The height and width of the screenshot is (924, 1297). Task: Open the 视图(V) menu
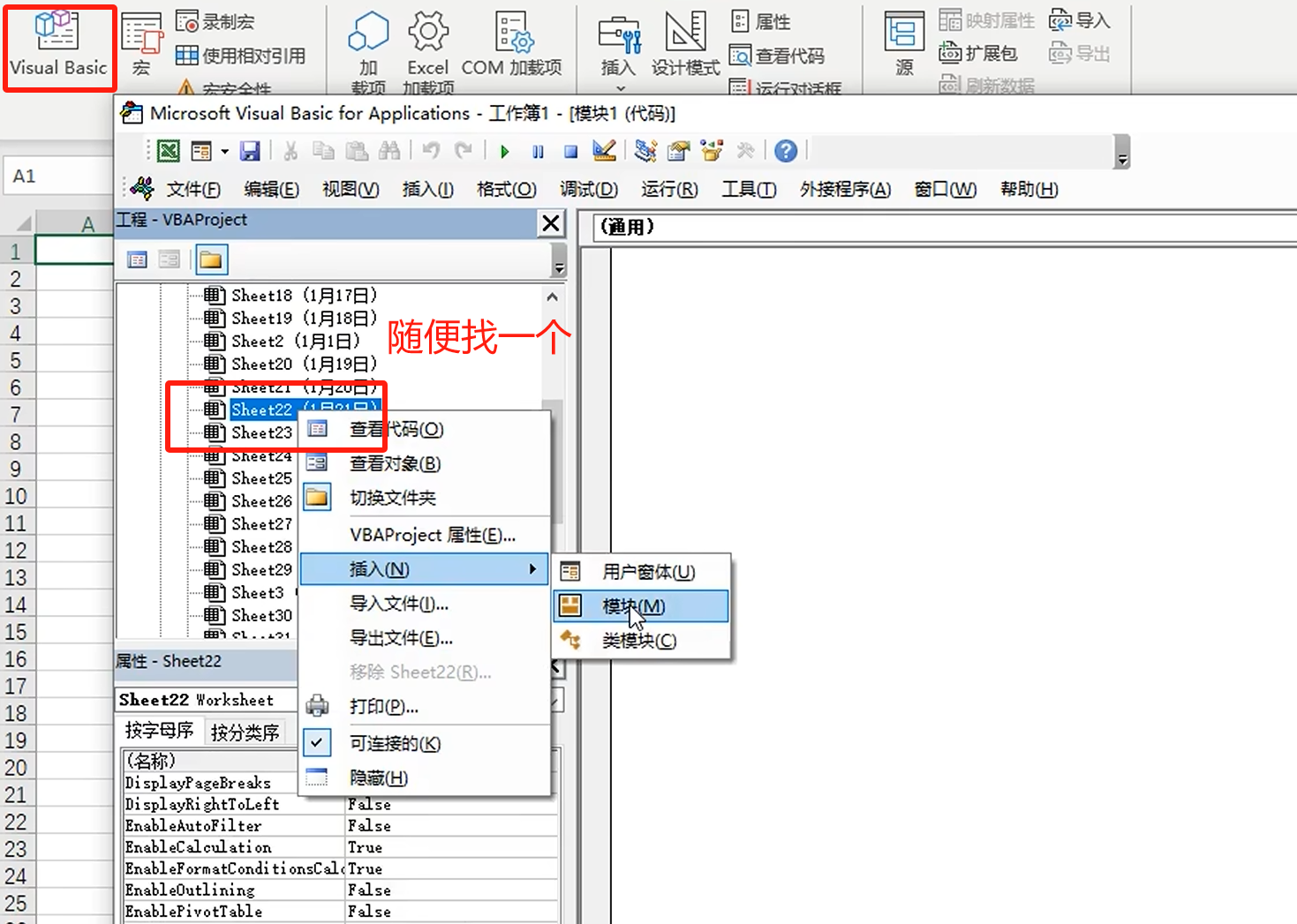point(351,189)
